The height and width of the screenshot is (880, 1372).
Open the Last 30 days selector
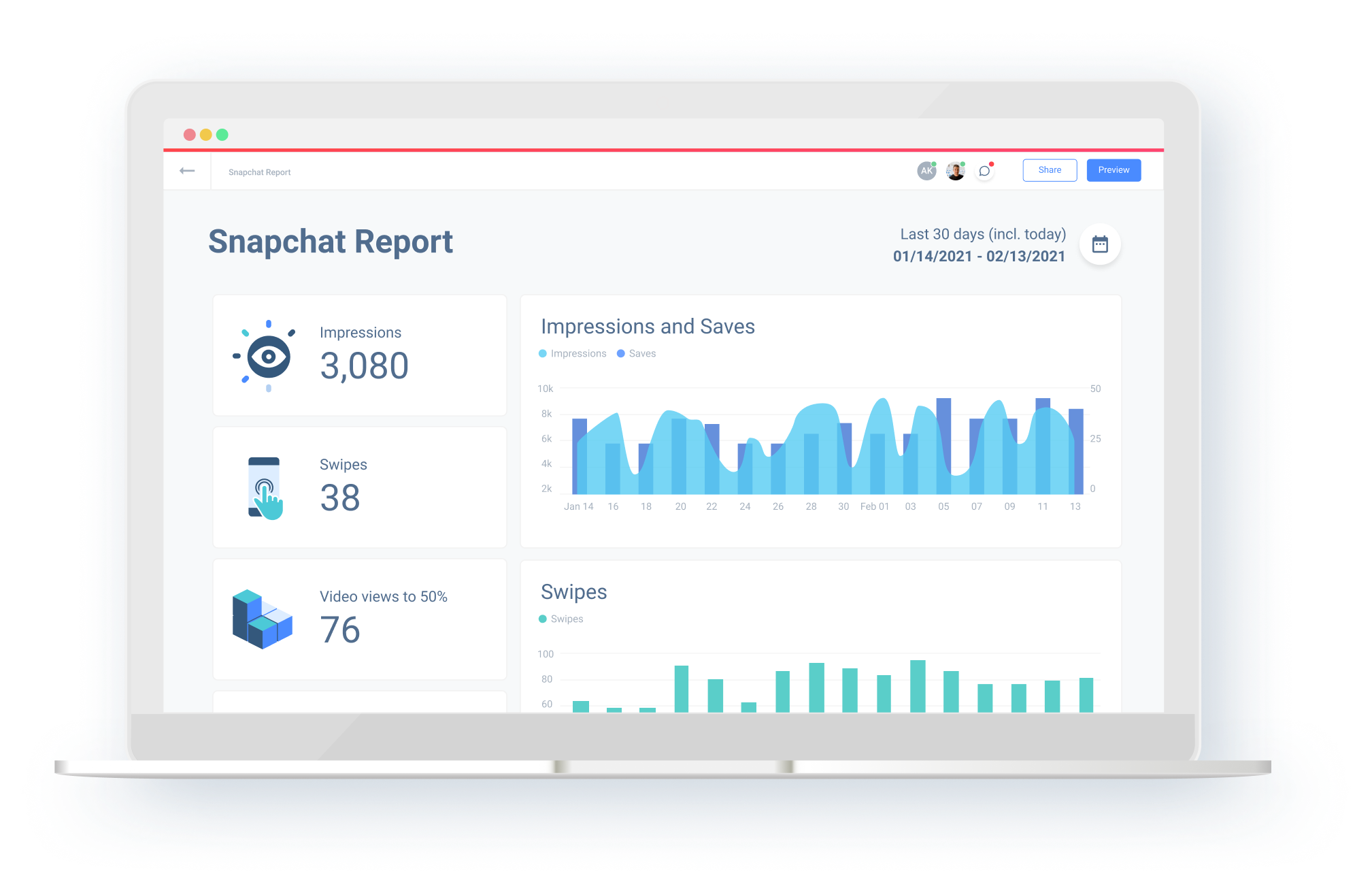[982, 234]
